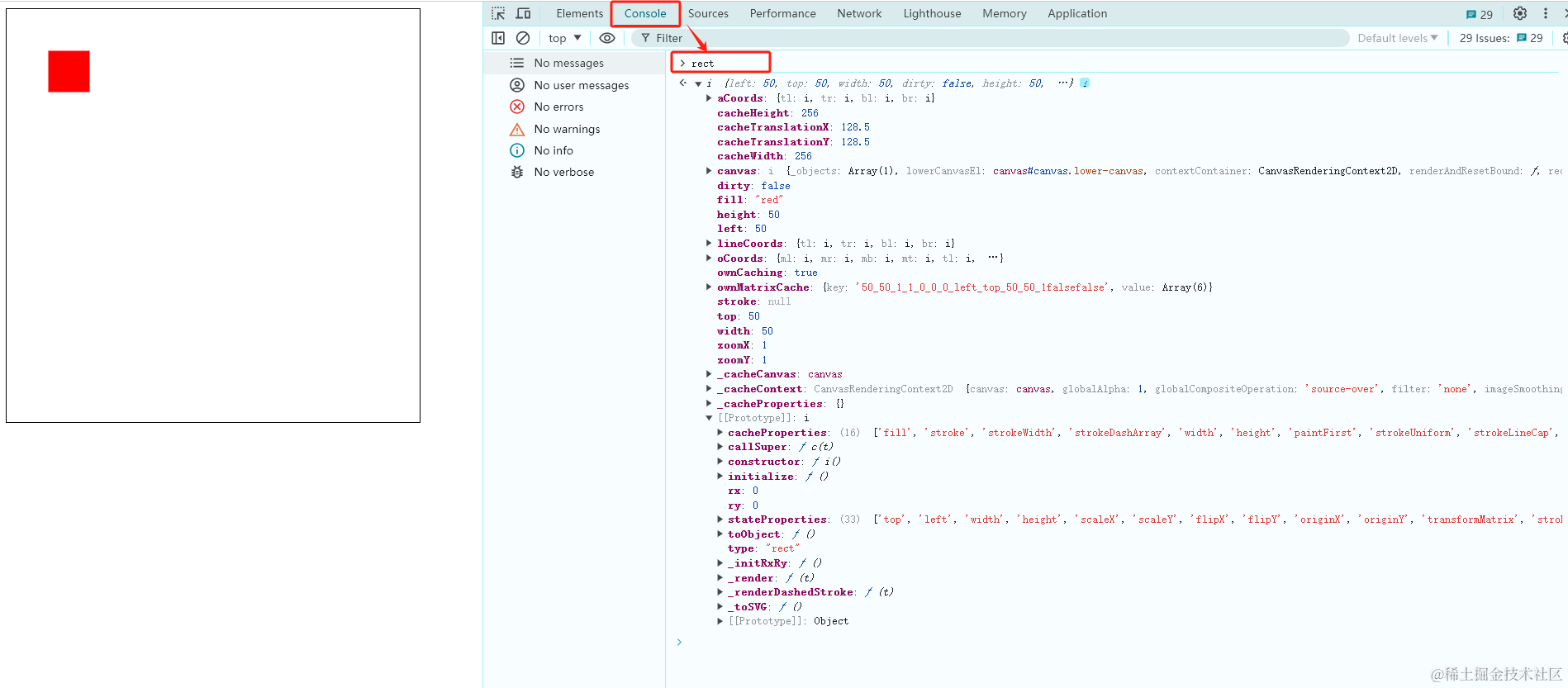Click the cacheTranslationX: 128.5 value
The image size is (1568, 688).
point(855,127)
